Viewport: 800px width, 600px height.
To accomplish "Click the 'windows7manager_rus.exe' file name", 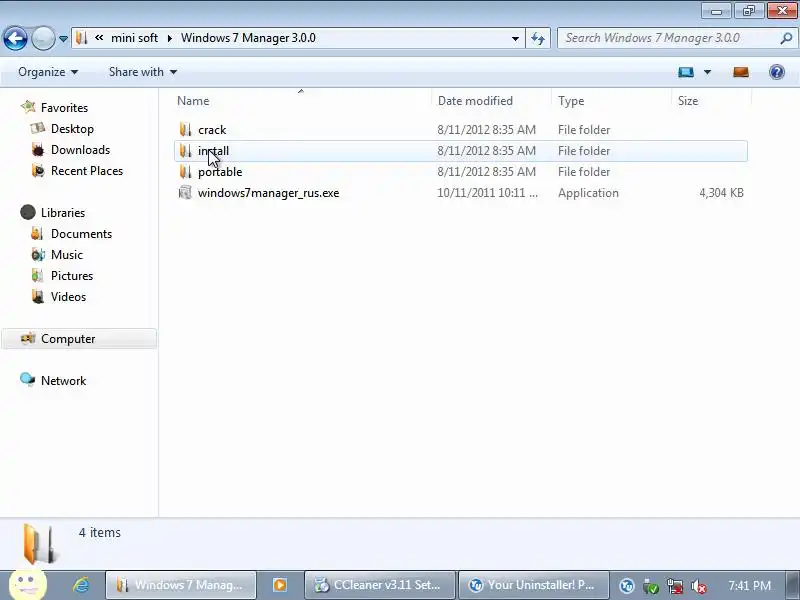I will pyautogui.click(x=268, y=193).
